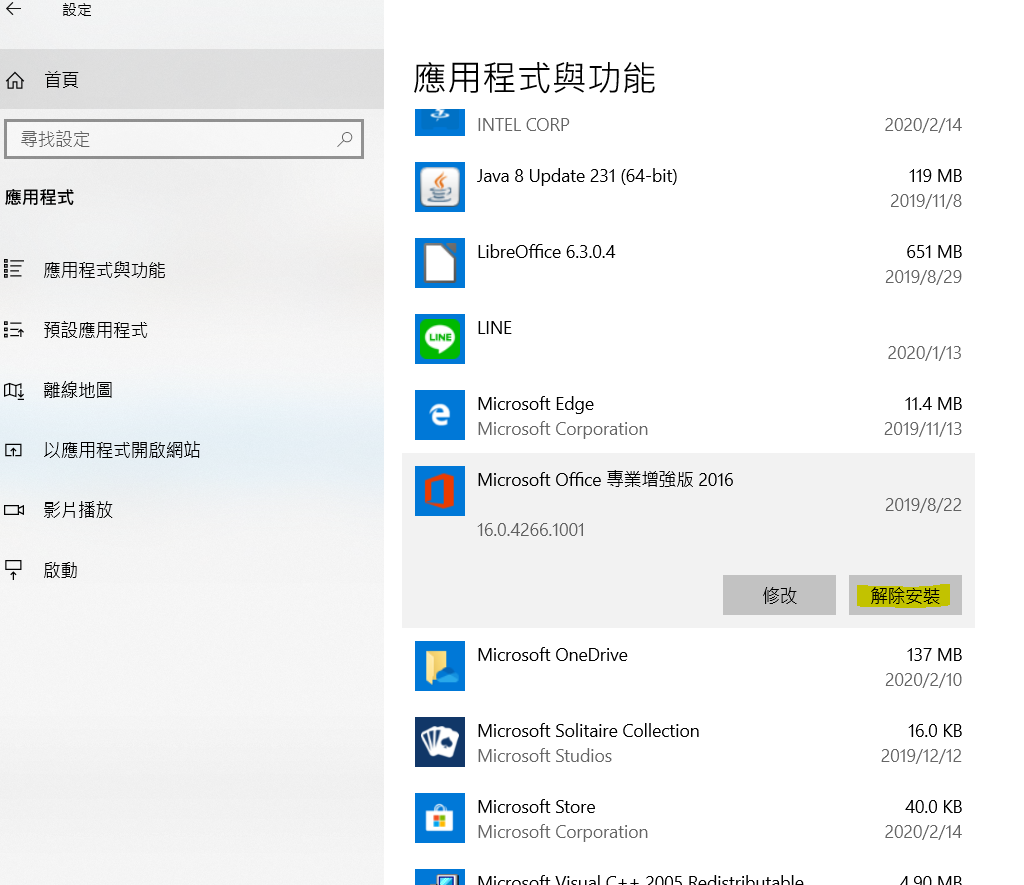
Task: Select Java 8 Update 231 (64-bit)
Action: point(577,176)
